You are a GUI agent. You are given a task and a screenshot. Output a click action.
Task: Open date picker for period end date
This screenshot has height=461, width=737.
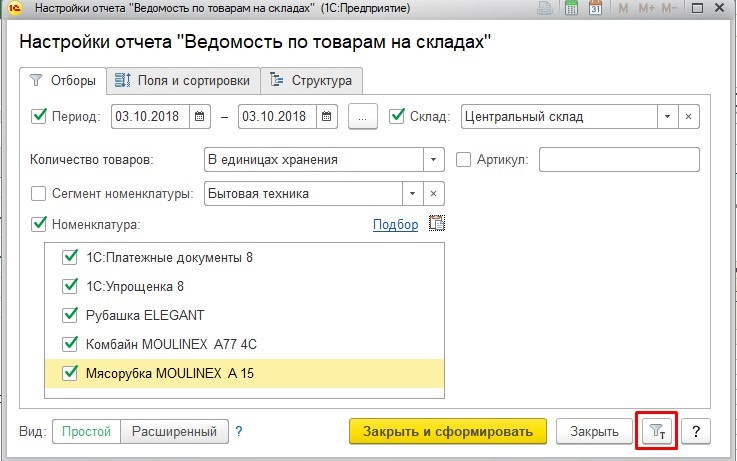[327, 116]
